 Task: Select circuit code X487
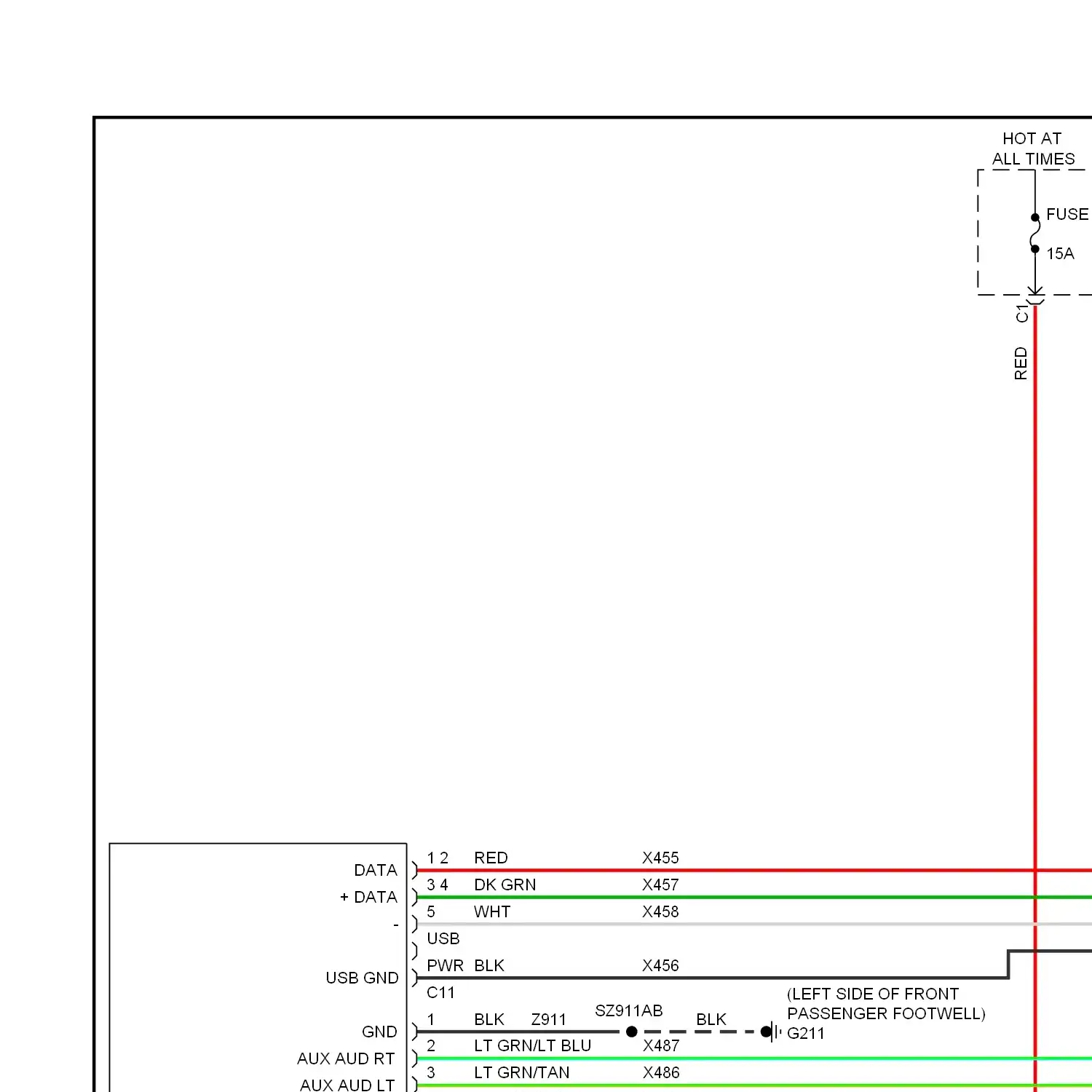[x=661, y=1045]
